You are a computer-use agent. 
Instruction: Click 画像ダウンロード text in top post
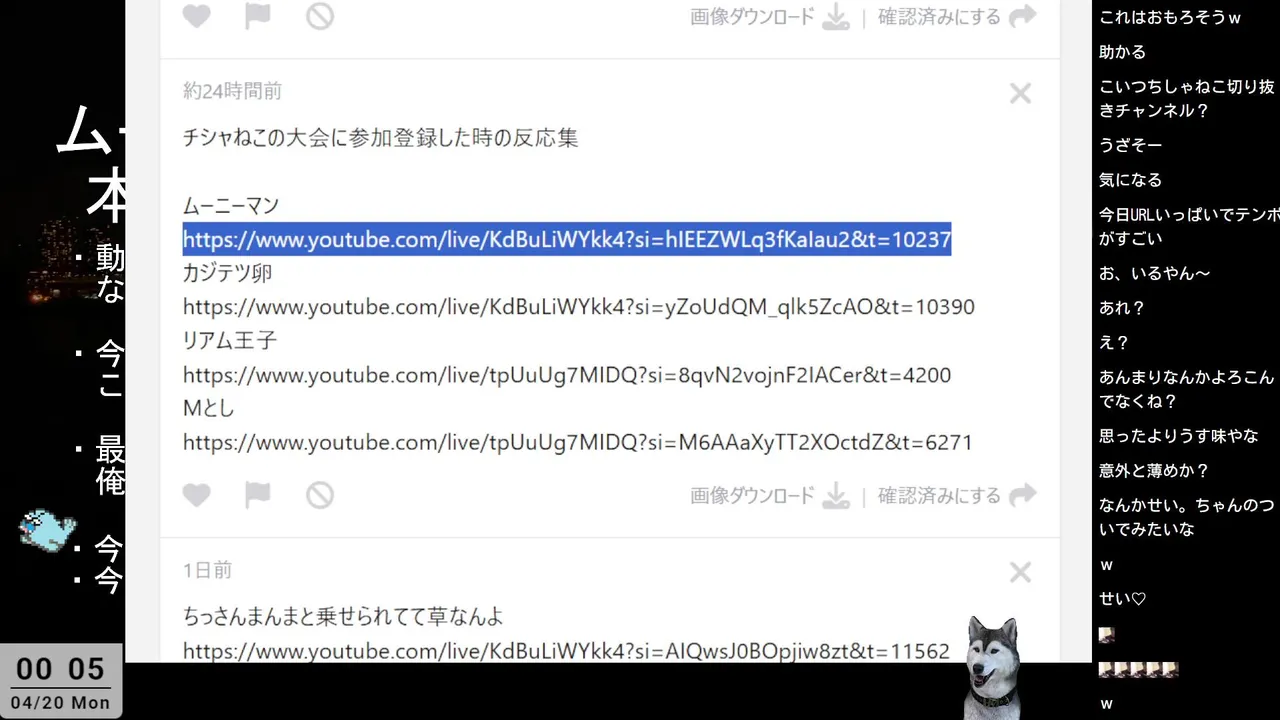coord(752,17)
